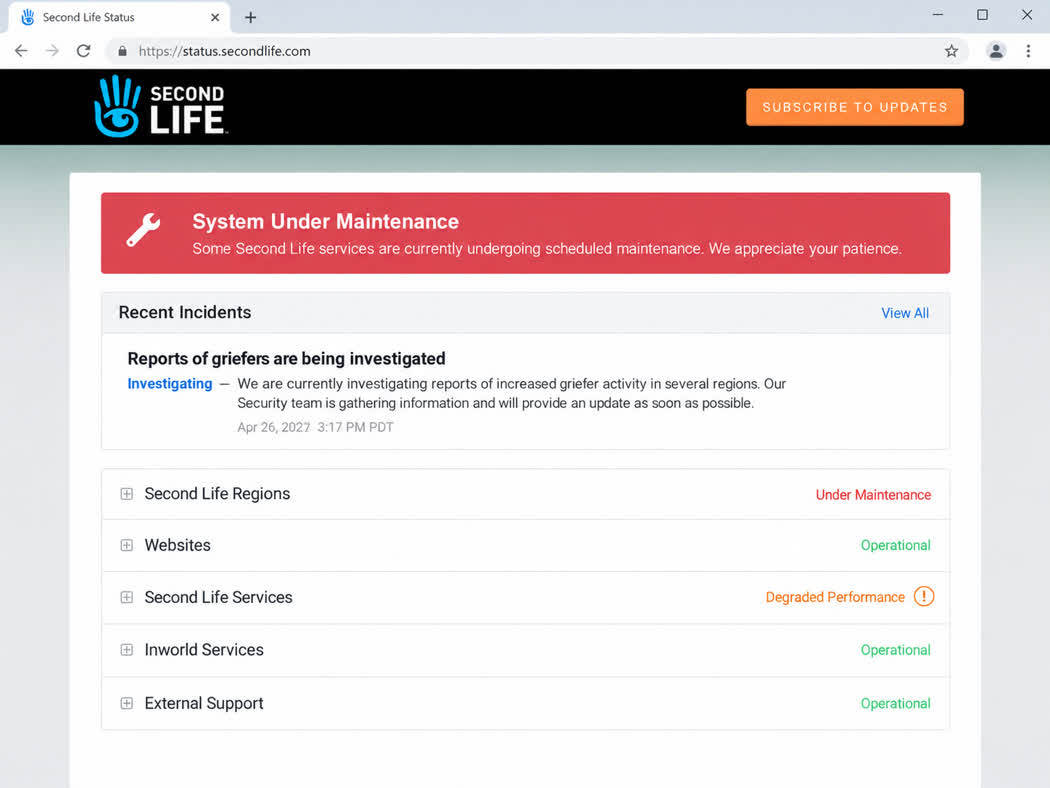Click the Investigating status label
This screenshot has height=788, width=1050.
pos(169,384)
